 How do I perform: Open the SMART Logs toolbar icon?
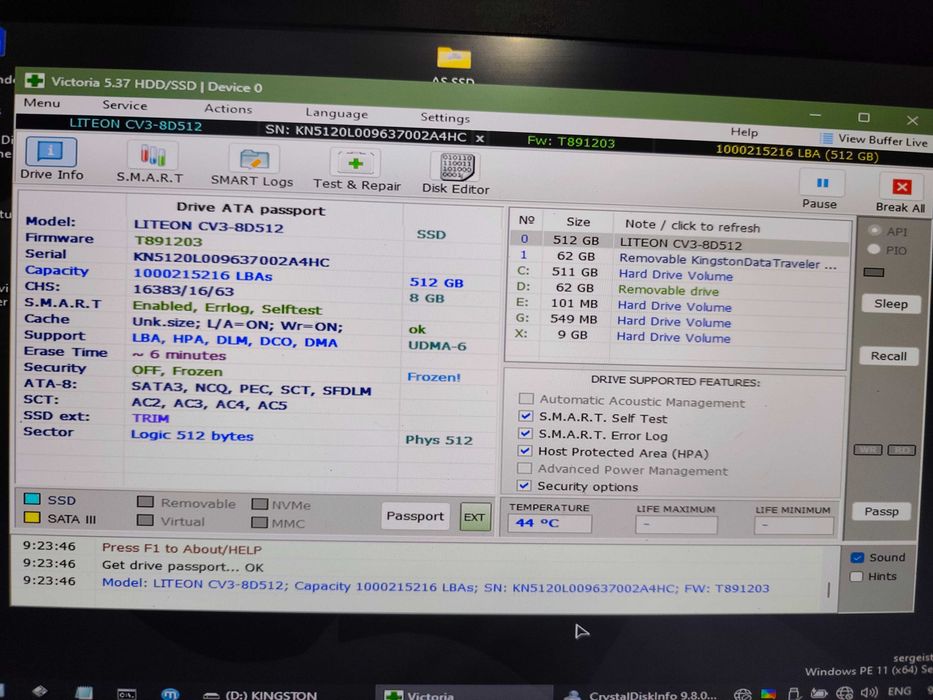254,159
